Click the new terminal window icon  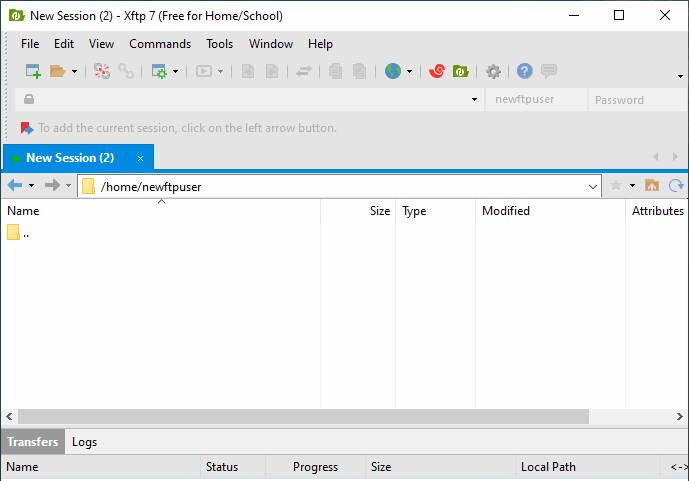tap(204, 71)
